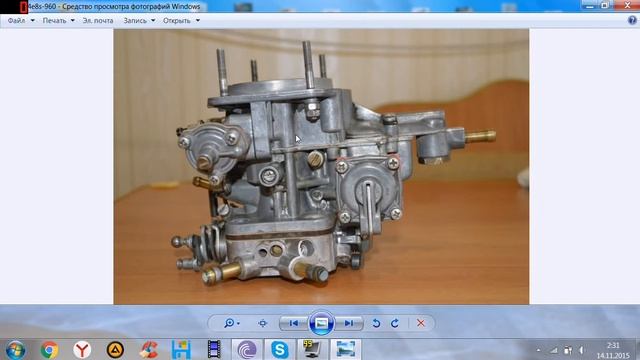This screenshot has width=640, height=360.
Task: Delete the photo with the red X
Action: click(421, 323)
